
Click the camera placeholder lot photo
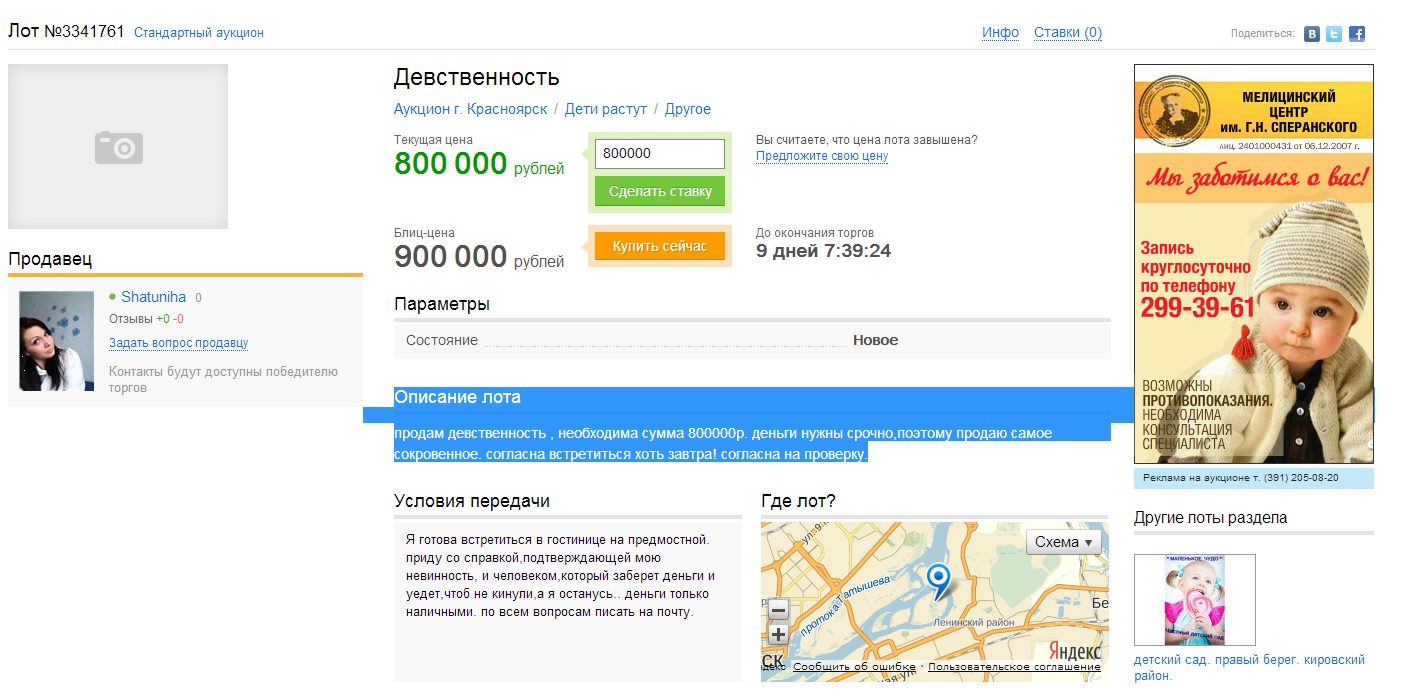(x=118, y=147)
